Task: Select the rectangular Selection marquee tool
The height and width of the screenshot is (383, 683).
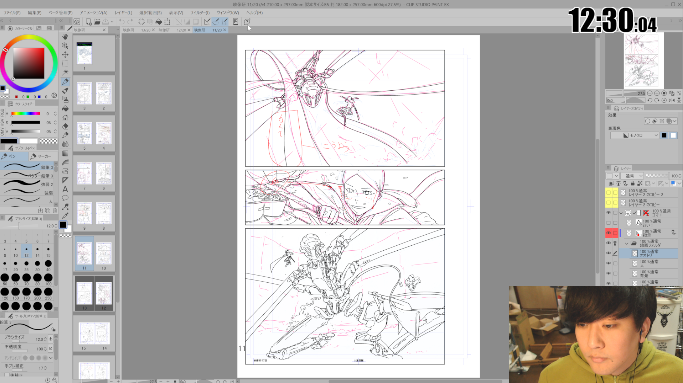Action: point(65,64)
